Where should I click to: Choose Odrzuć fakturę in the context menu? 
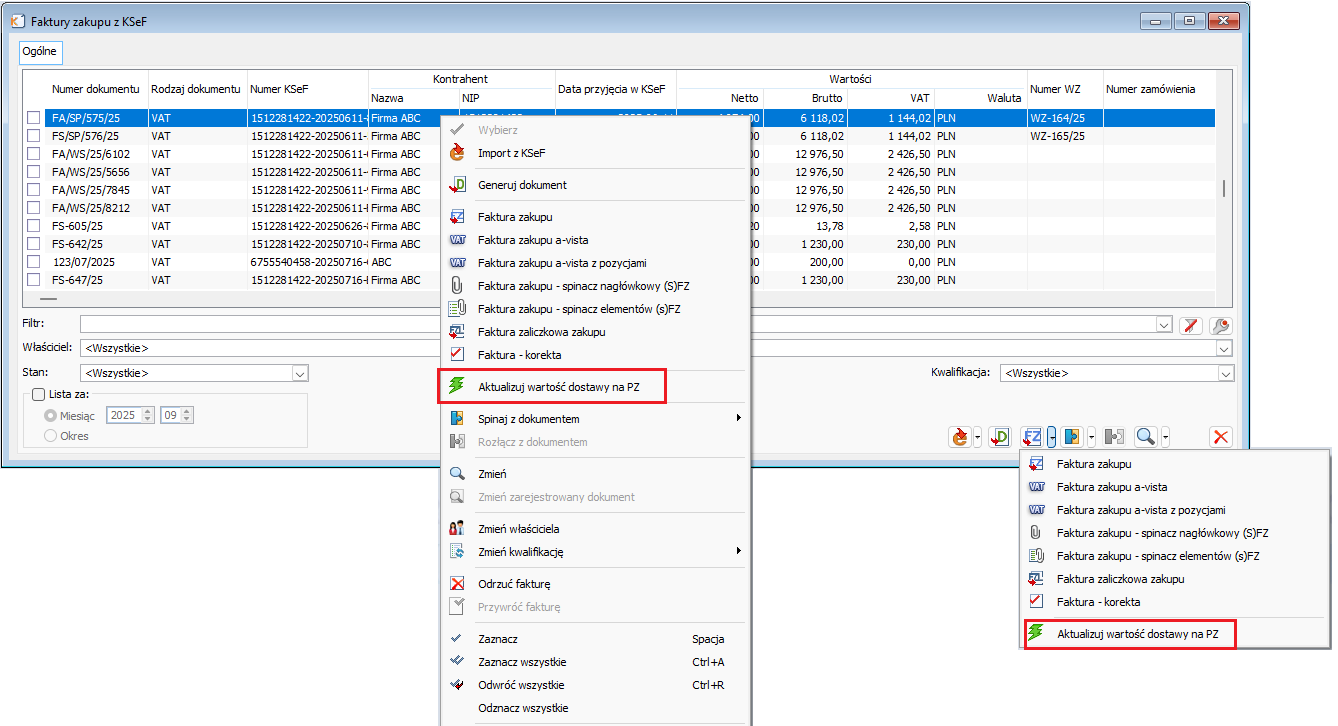pyautogui.click(x=513, y=584)
